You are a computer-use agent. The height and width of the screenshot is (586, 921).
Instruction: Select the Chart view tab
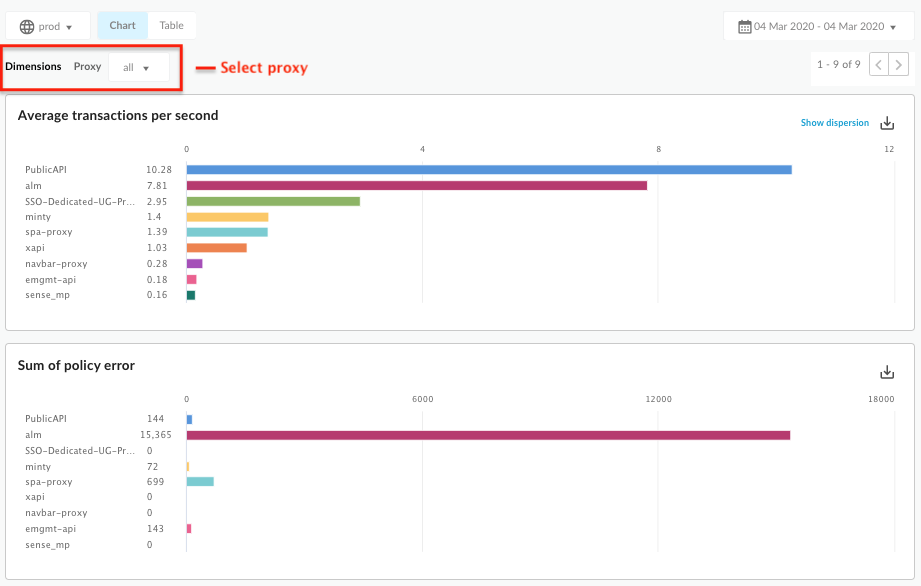pyautogui.click(x=123, y=26)
